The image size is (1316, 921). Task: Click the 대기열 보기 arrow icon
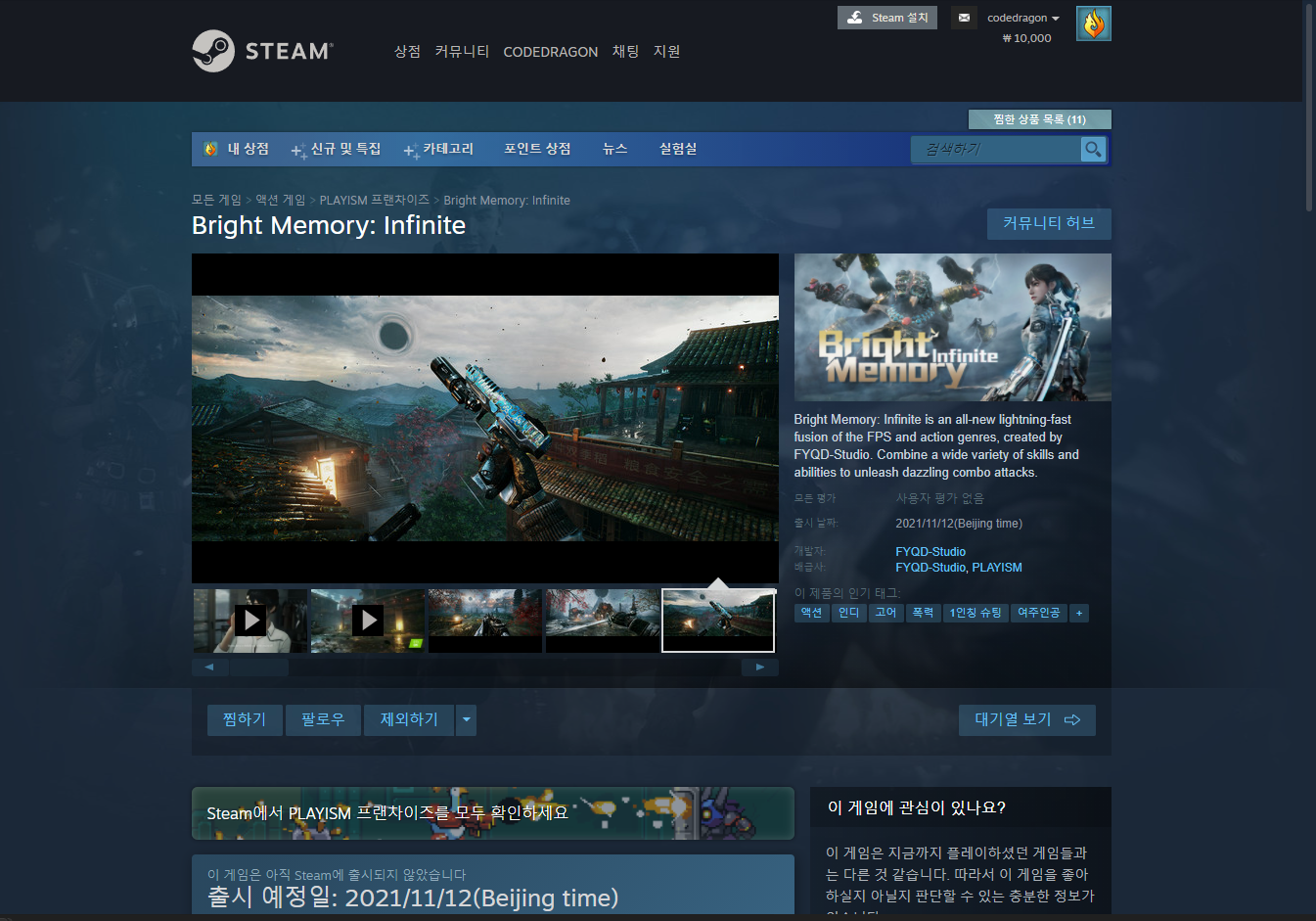tap(1072, 720)
